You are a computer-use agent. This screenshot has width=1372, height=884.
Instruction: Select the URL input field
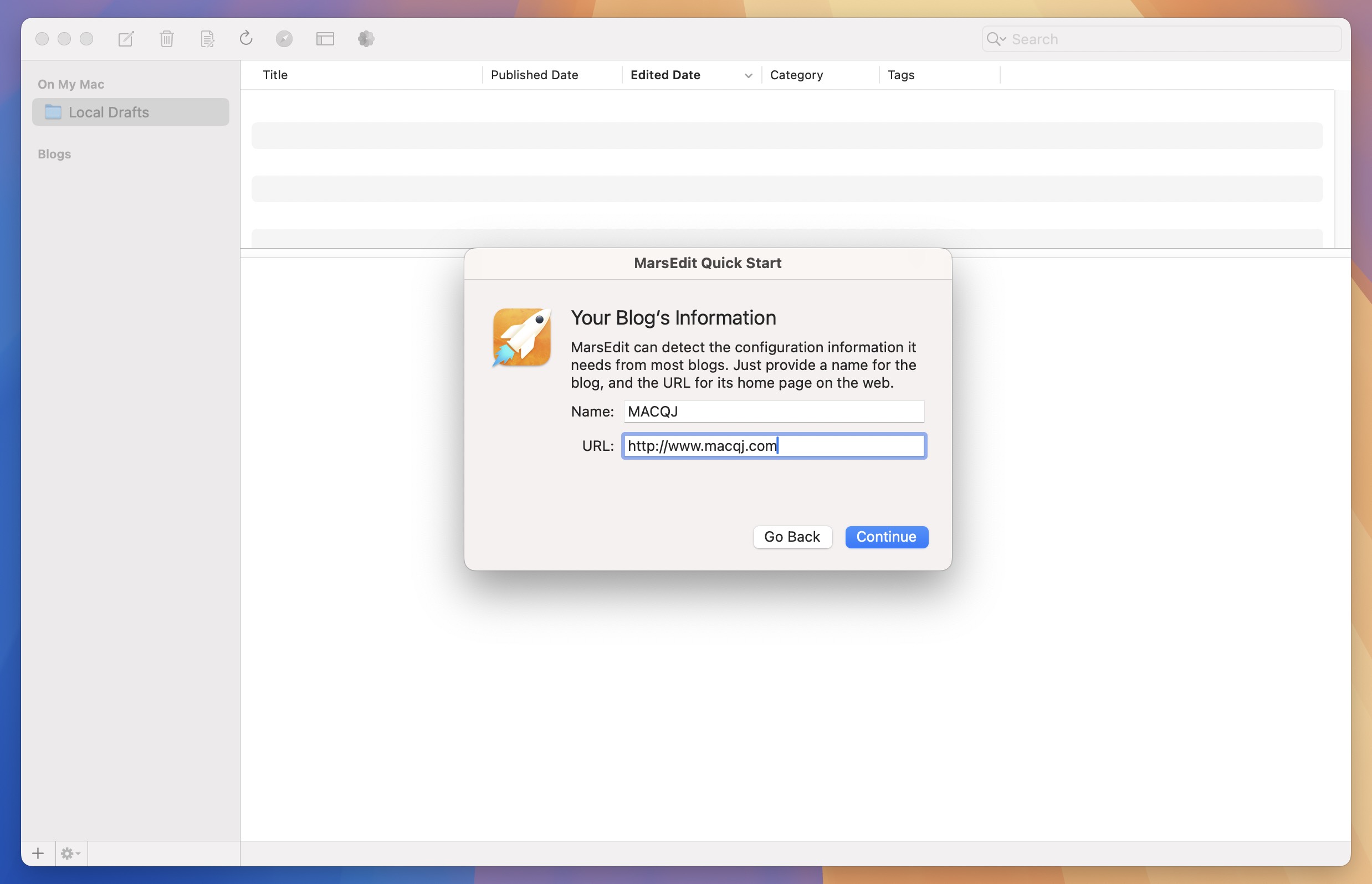pyautogui.click(x=772, y=445)
